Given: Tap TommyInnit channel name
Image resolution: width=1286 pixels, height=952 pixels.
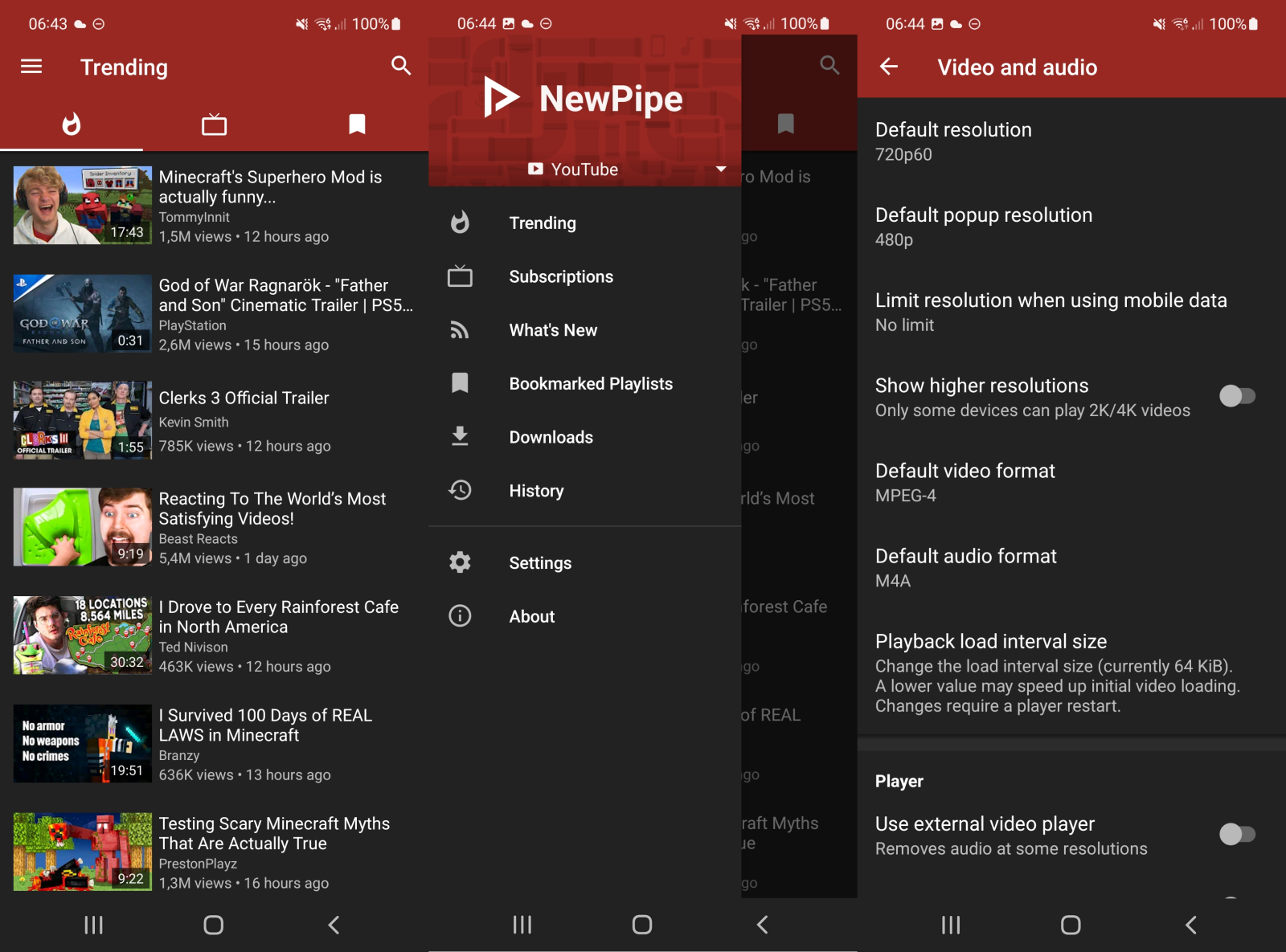Looking at the screenshot, I should 195,217.
